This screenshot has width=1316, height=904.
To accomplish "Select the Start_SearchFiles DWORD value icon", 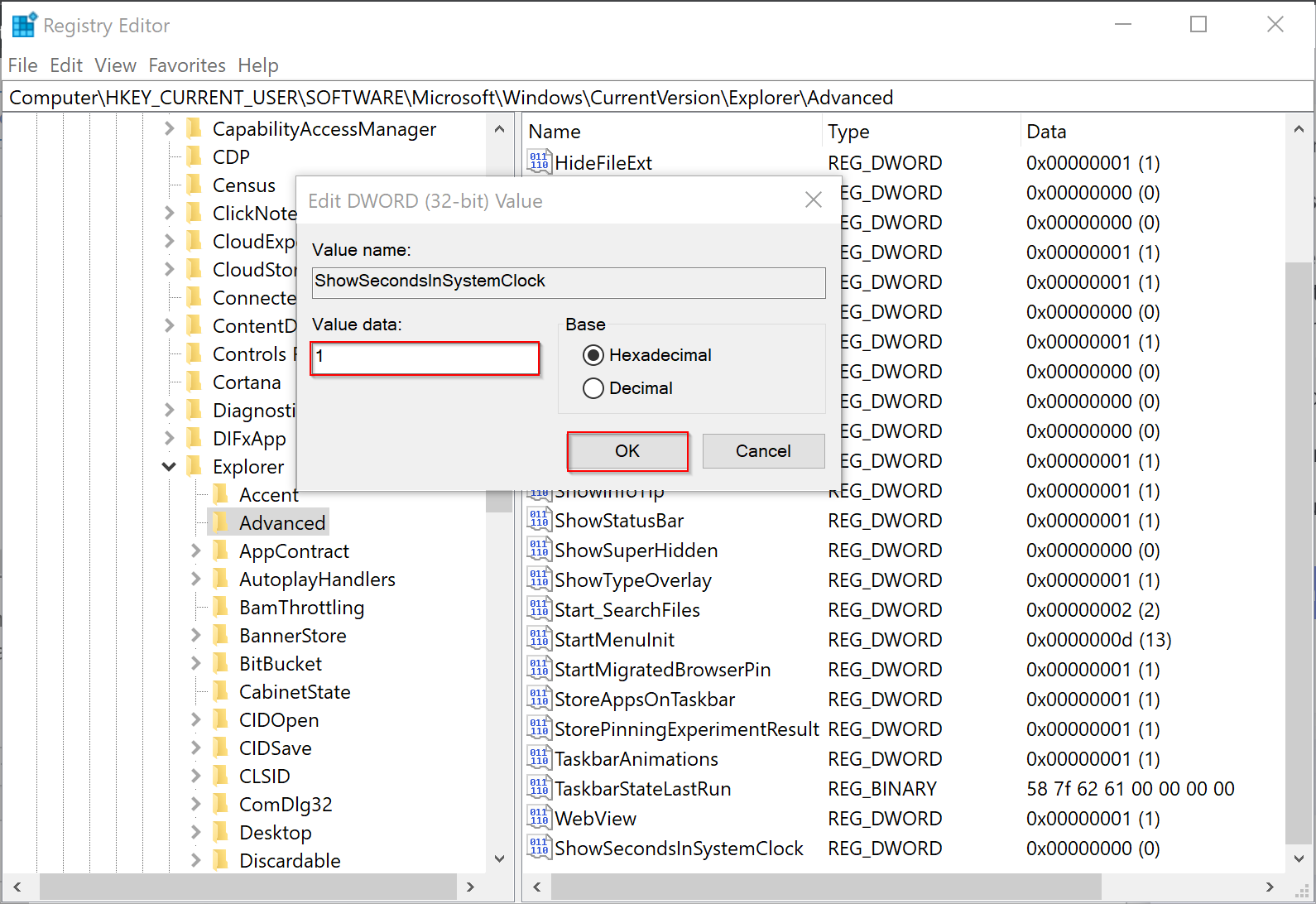I will pos(539,609).
